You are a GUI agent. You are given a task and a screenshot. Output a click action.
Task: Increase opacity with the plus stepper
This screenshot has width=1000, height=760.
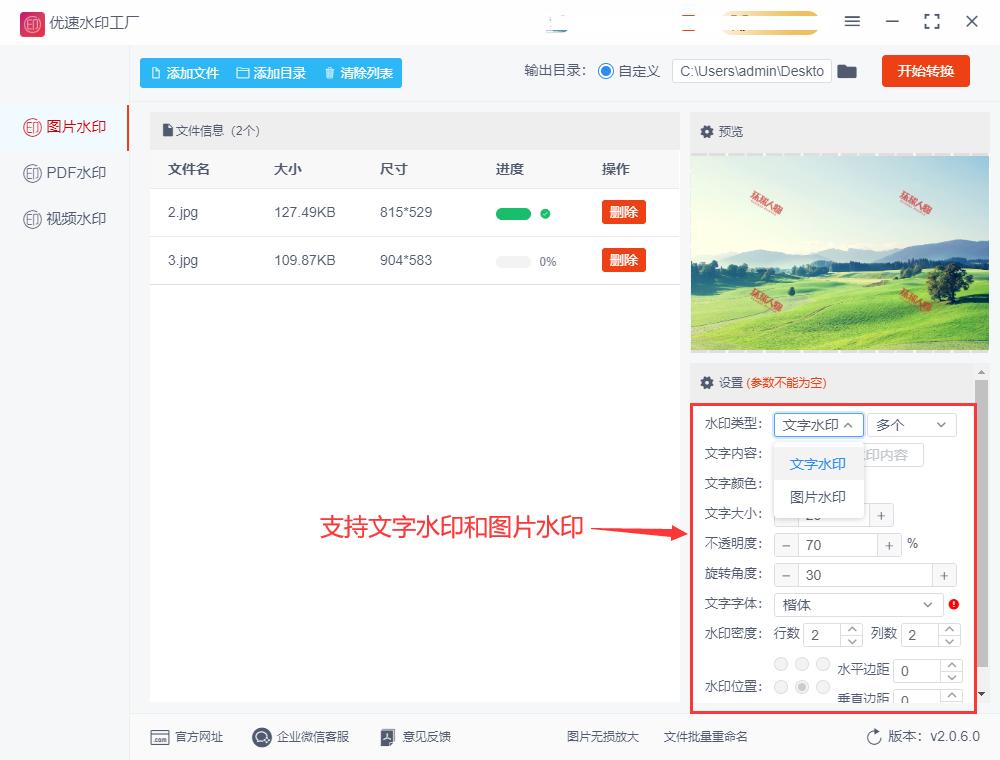pyautogui.click(x=889, y=544)
